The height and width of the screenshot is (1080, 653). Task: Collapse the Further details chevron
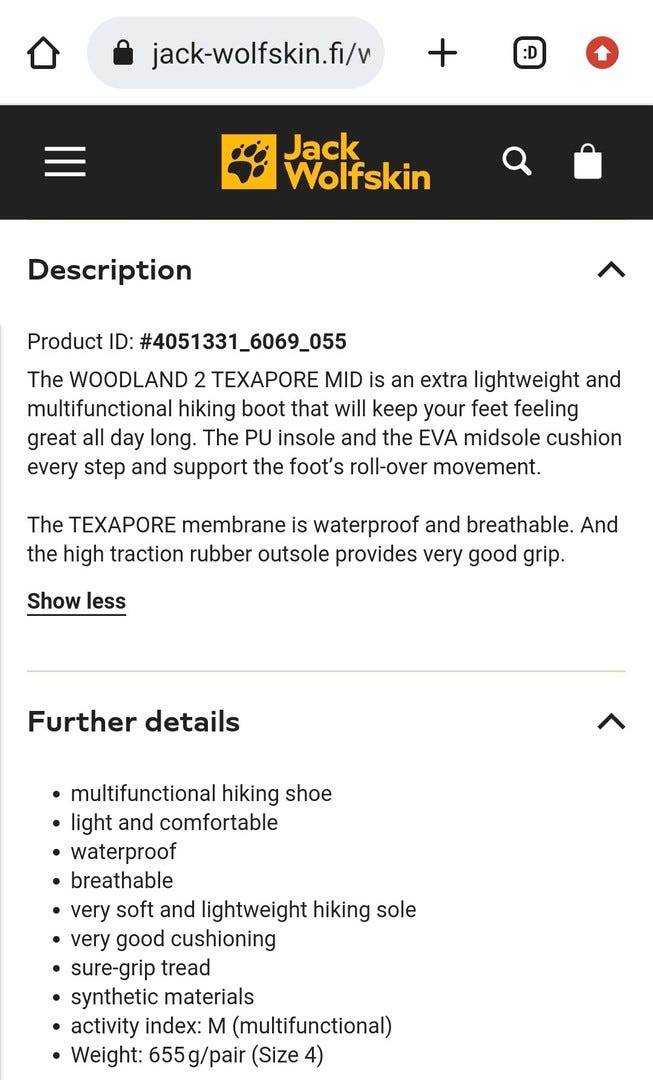(x=610, y=721)
